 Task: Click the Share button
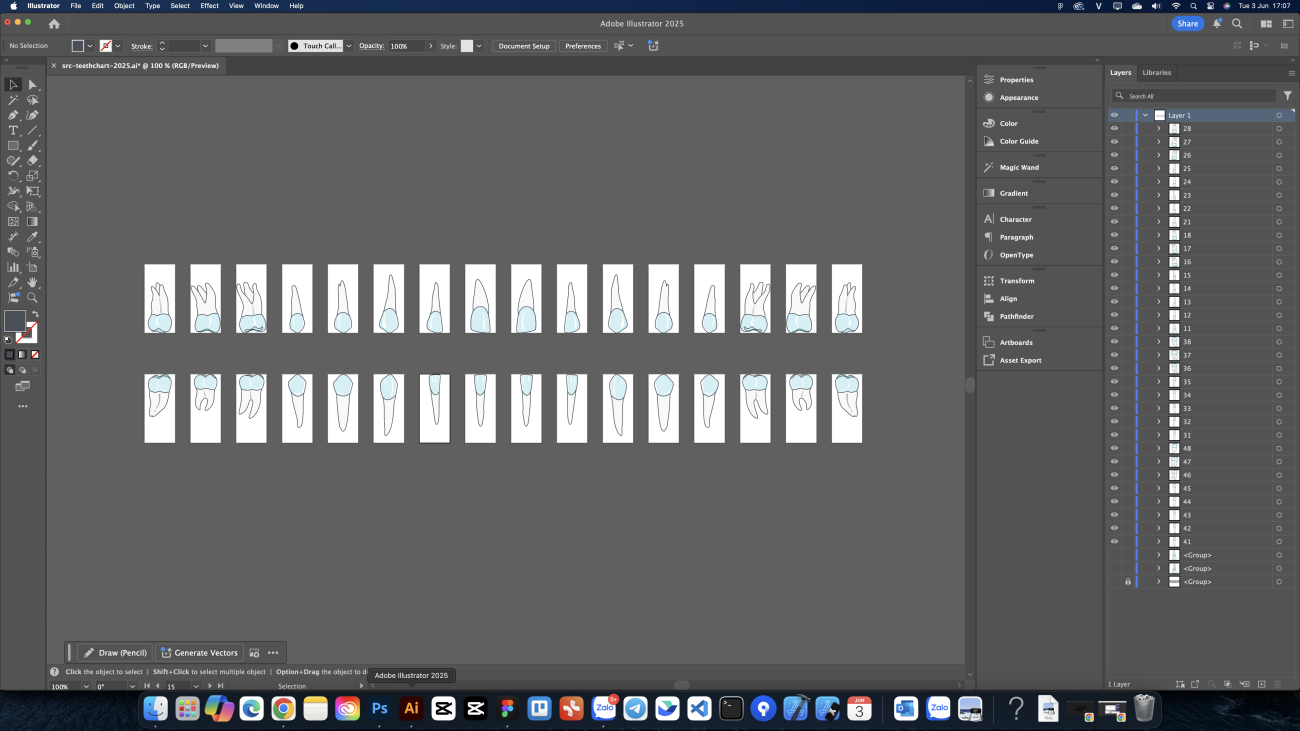1187,24
